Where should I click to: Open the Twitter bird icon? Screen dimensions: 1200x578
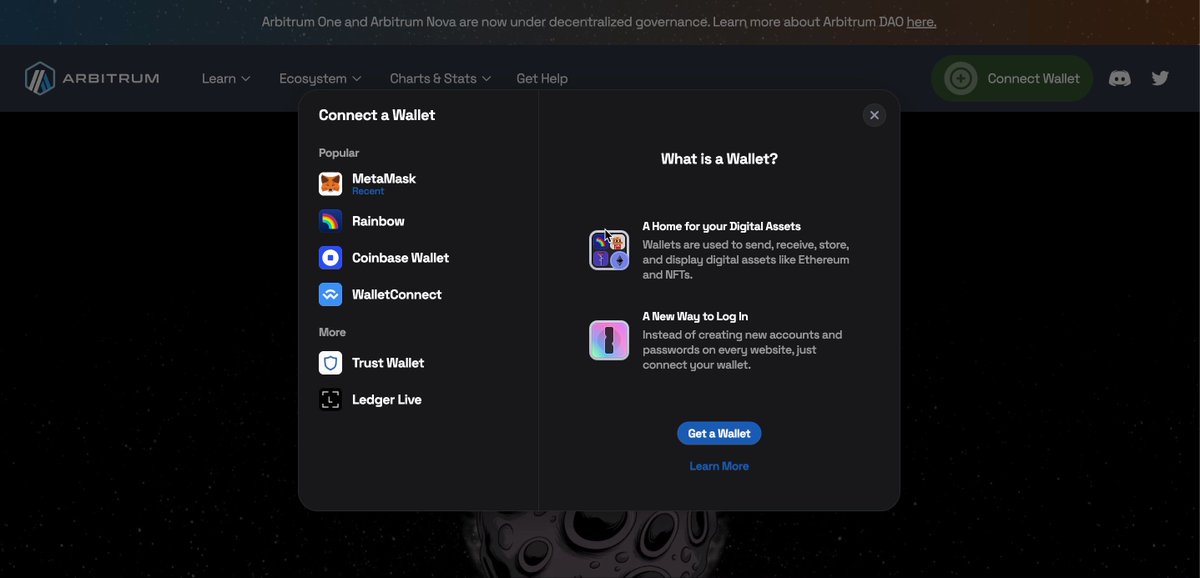[1160, 78]
